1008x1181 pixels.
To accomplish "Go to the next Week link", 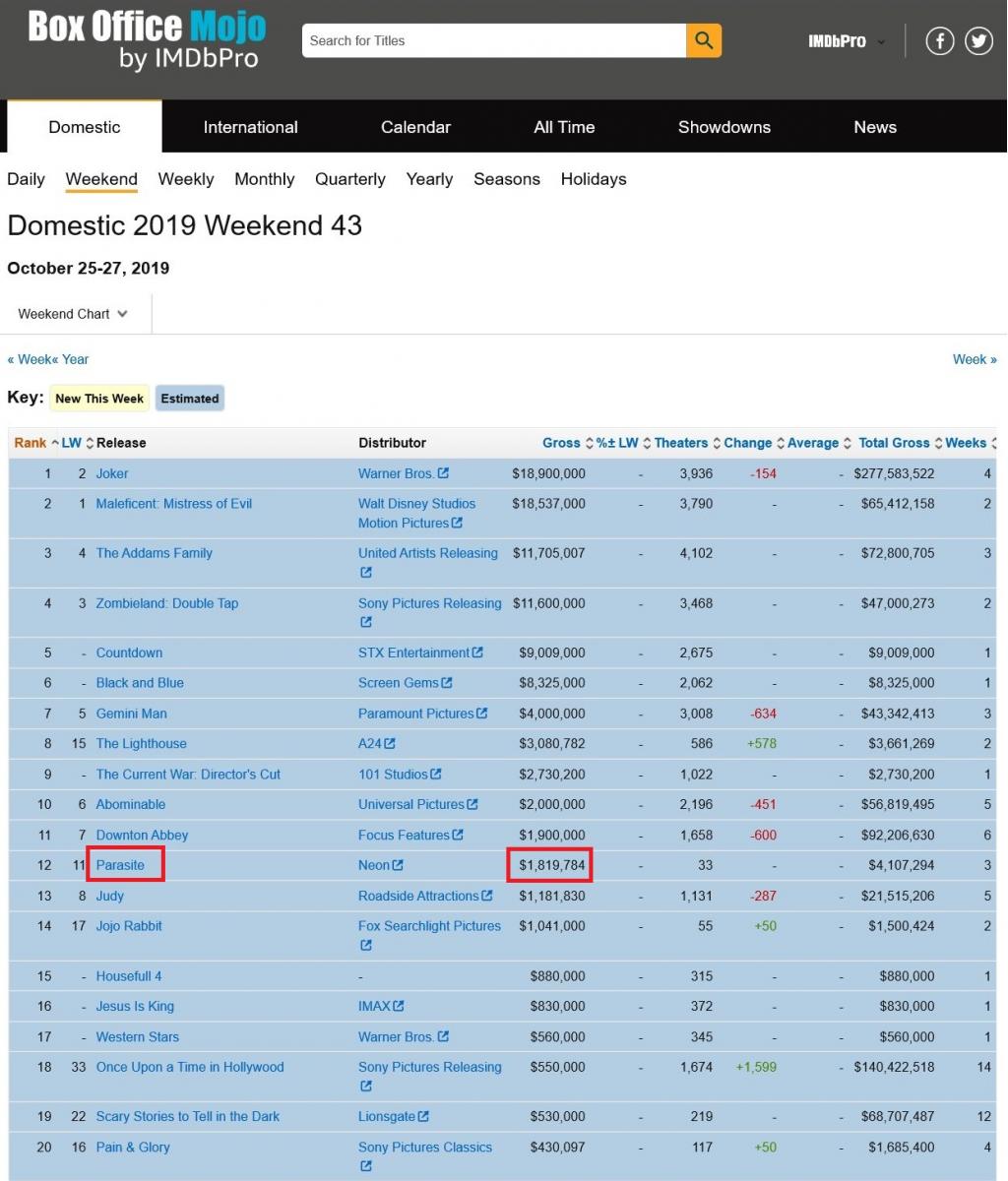I will [975, 359].
